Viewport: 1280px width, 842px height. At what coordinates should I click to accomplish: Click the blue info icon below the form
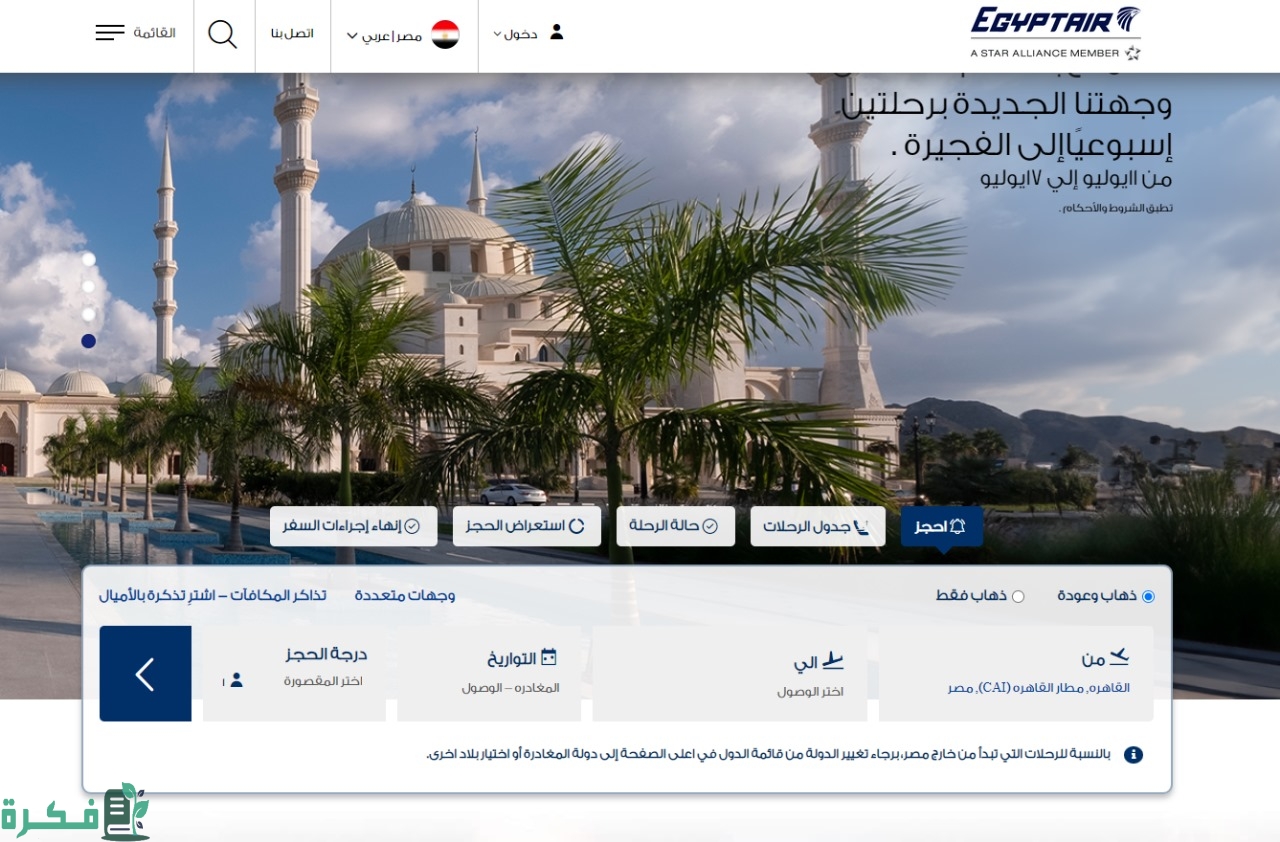point(1133,754)
